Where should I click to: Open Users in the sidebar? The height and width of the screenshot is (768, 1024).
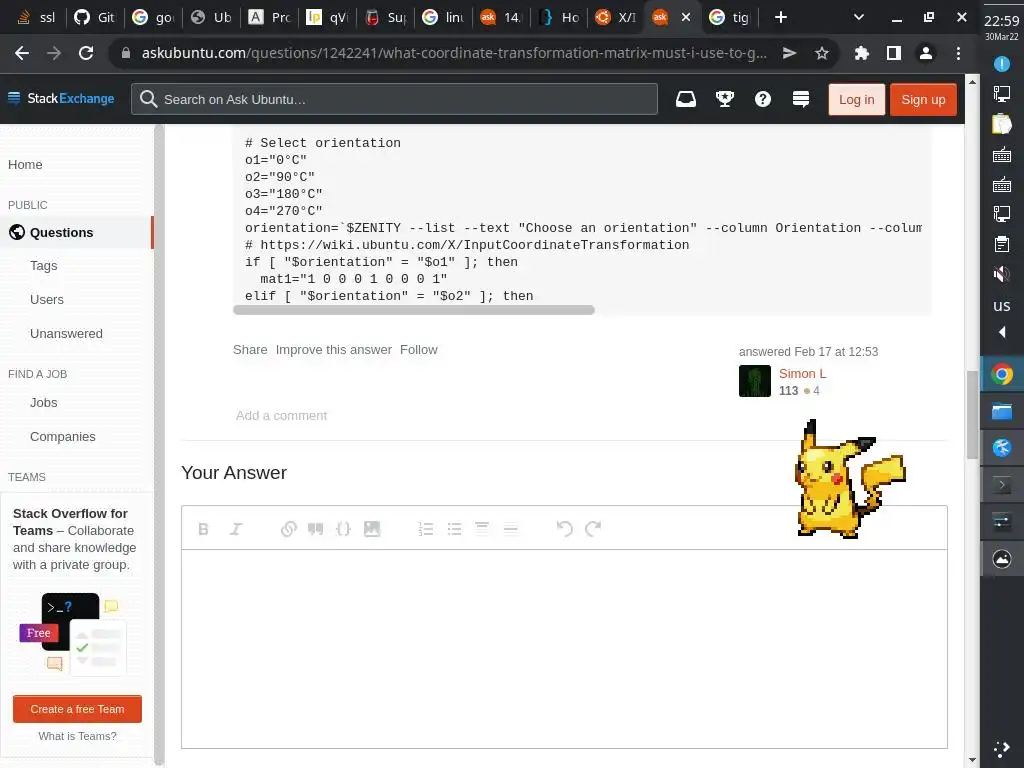[47, 300]
